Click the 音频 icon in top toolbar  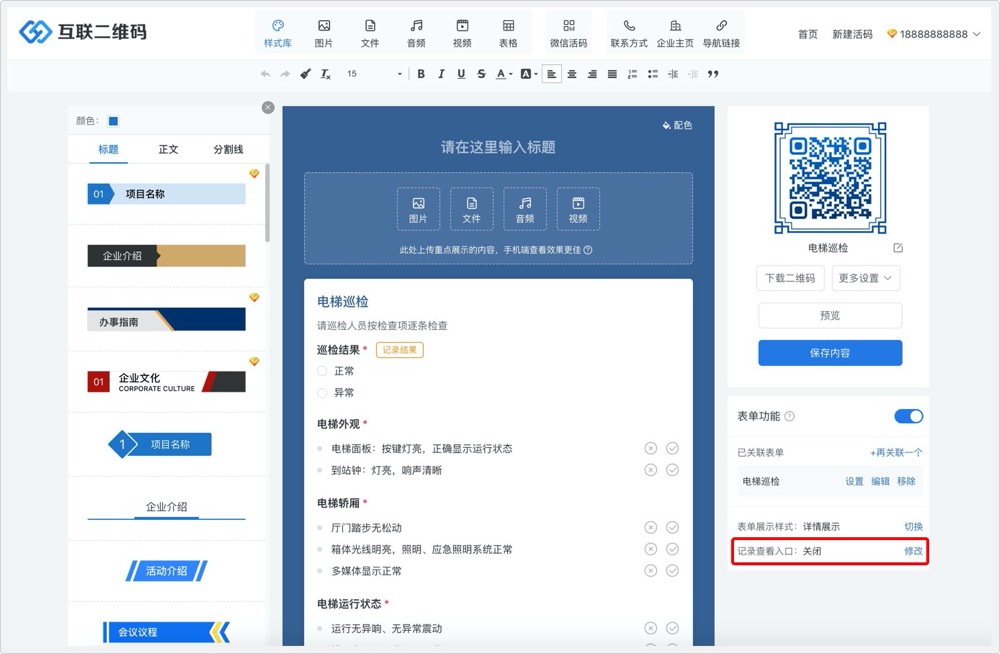(416, 32)
